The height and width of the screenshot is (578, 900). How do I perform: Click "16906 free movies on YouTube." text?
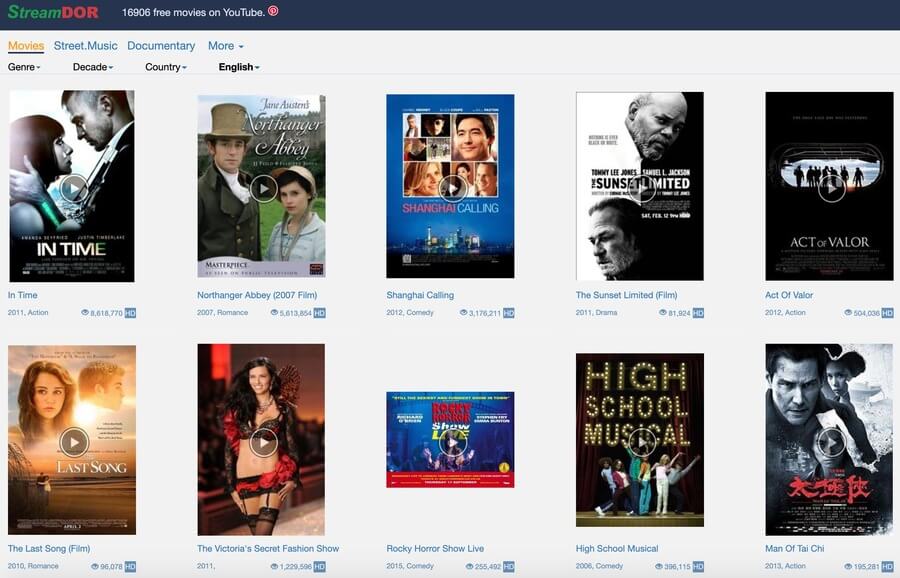[193, 12]
